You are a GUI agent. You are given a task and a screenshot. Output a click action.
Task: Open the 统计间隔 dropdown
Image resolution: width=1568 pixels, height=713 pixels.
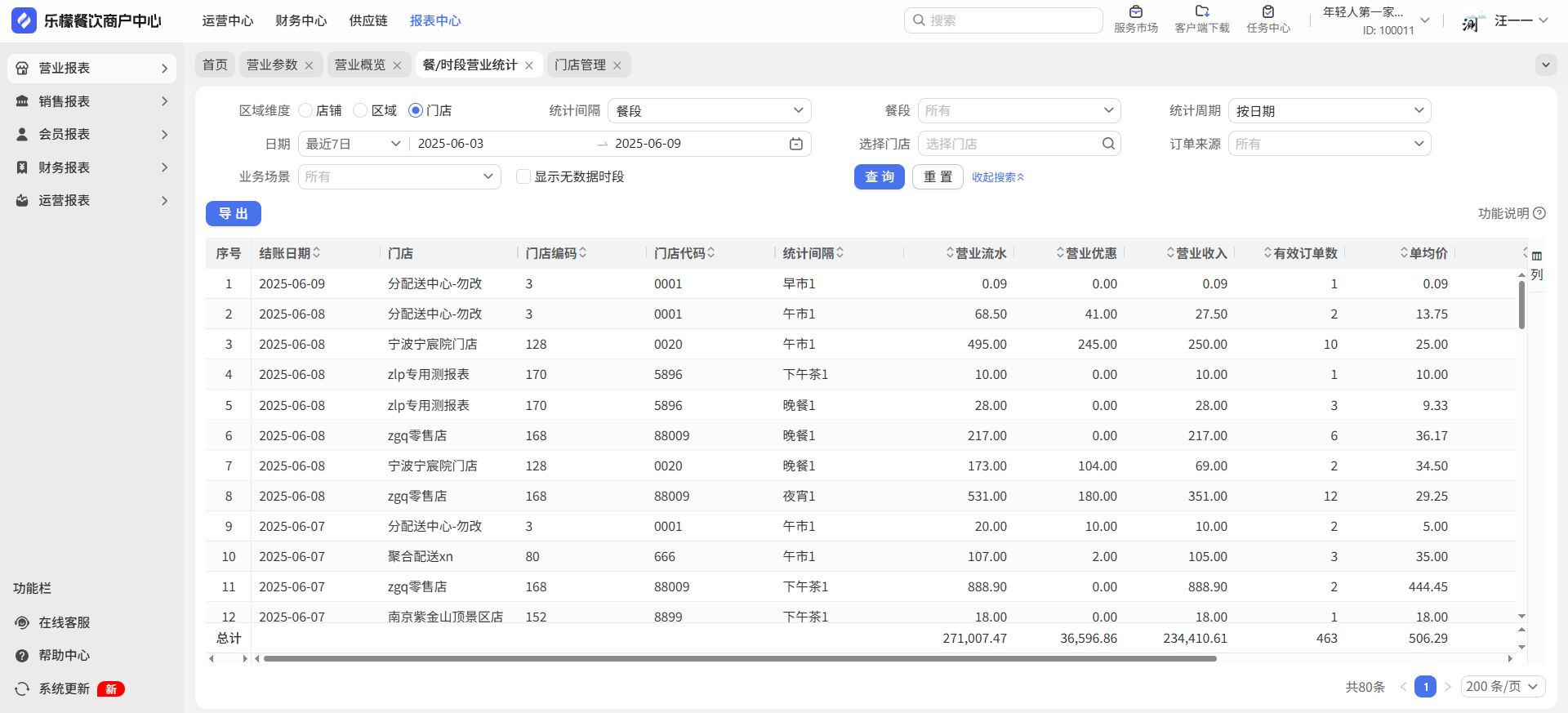(709, 110)
